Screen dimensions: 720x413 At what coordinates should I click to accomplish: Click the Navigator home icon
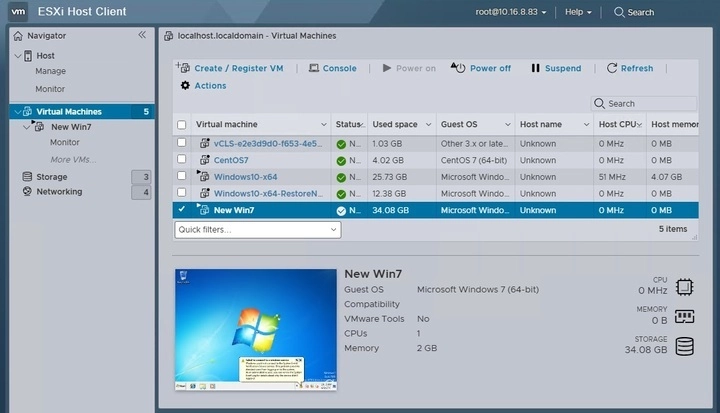pyautogui.click(x=18, y=36)
